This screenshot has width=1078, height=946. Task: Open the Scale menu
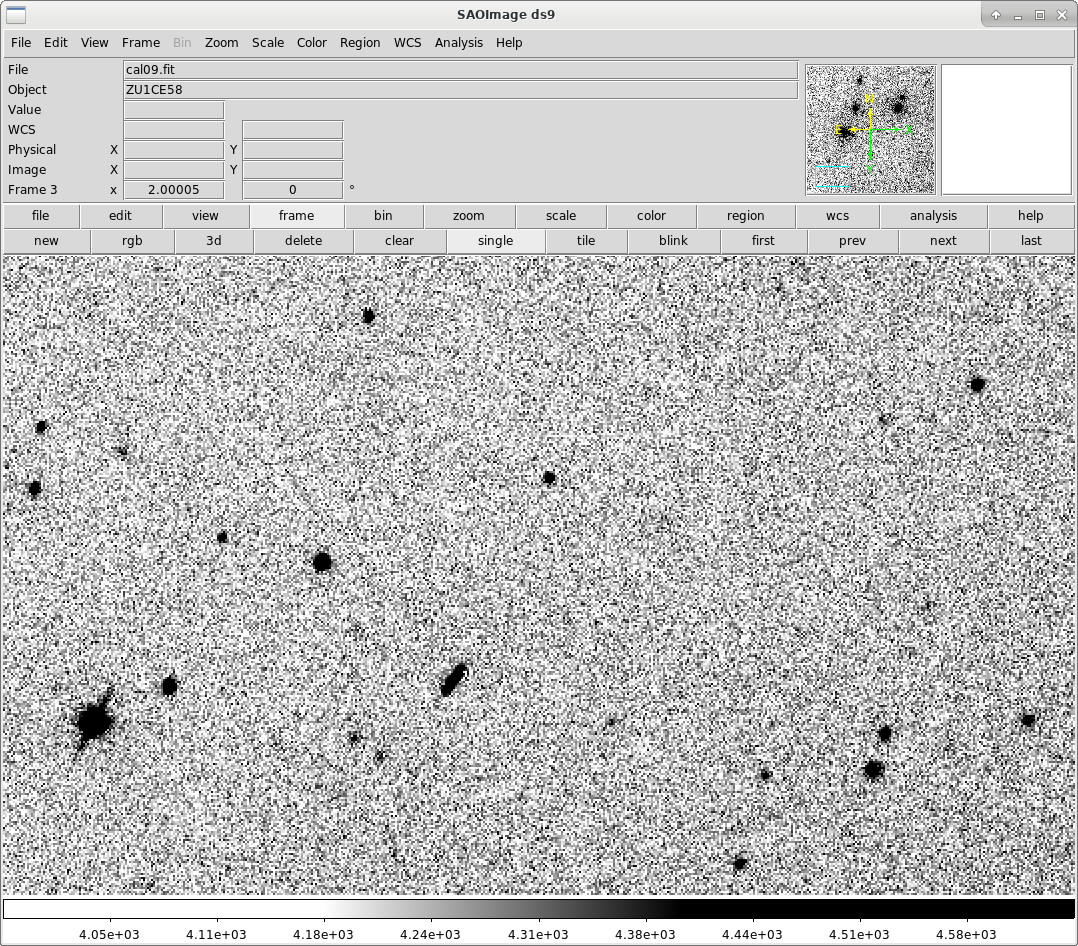(267, 43)
